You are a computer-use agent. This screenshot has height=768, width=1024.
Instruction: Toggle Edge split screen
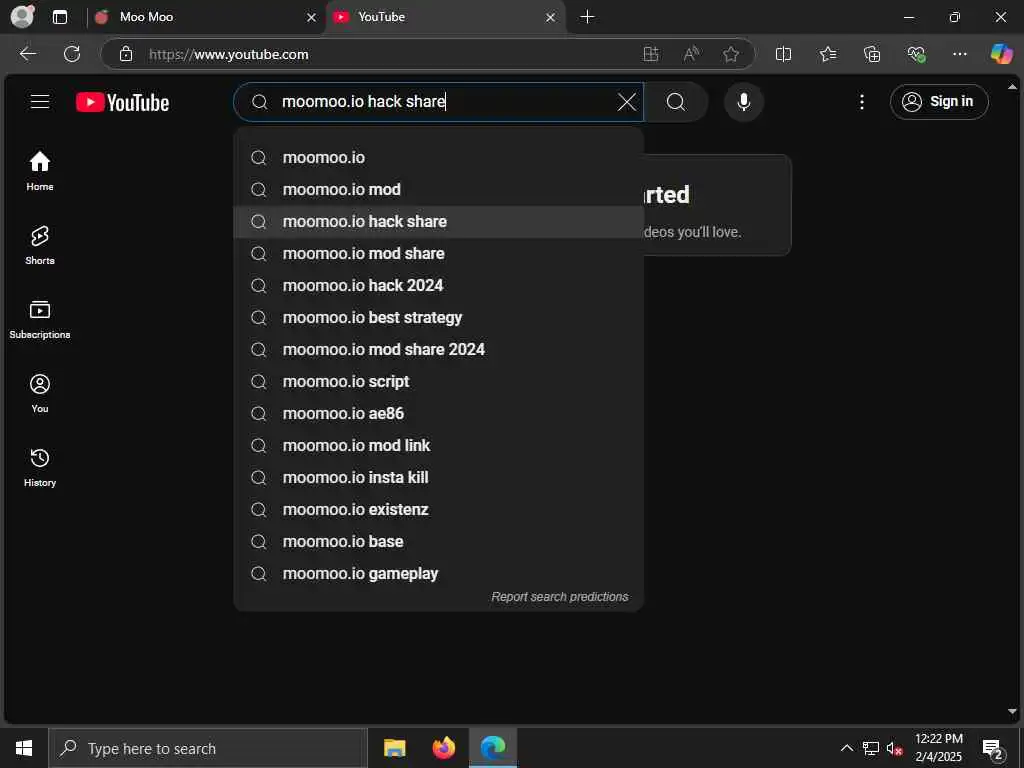(x=783, y=54)
